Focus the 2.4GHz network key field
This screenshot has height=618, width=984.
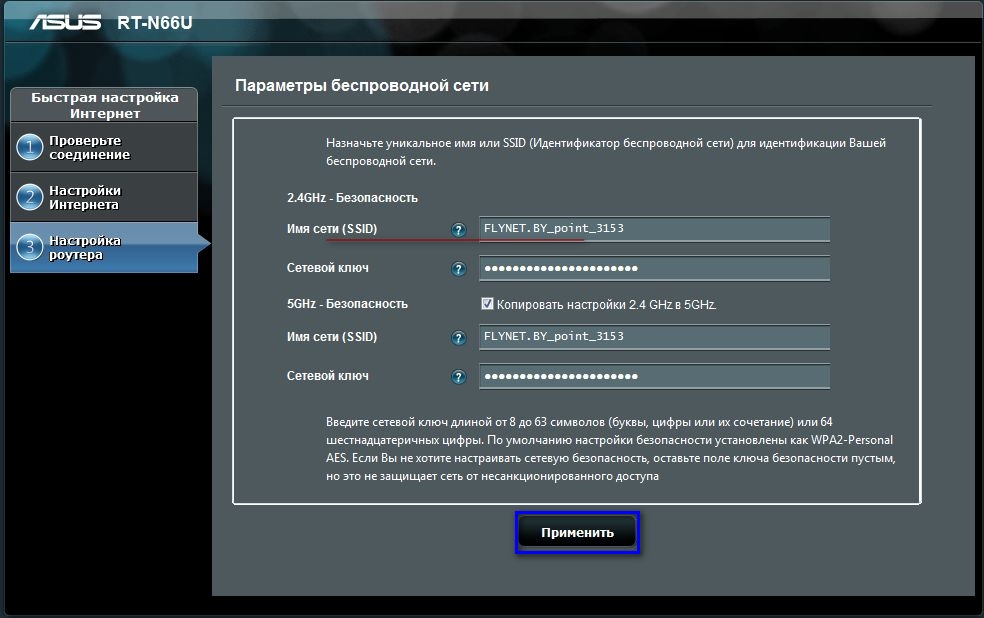click(655, 269)
